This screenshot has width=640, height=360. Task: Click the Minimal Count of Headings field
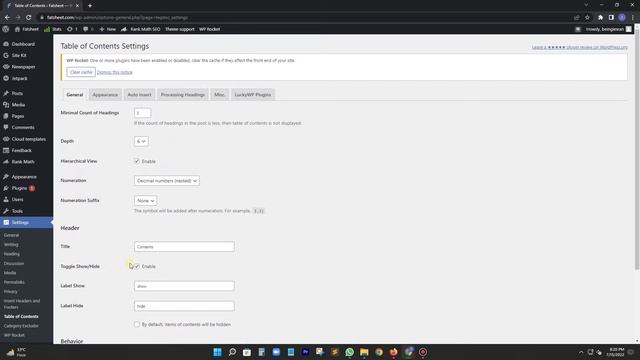(x=142, y=113)
